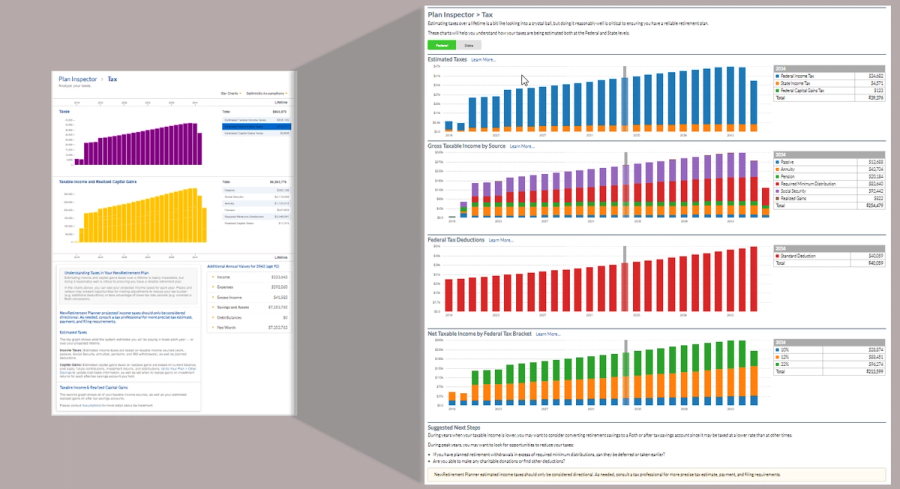Viewport: 900px width, 489px height.
Task: Select the 12% tax bracket legend row
Action: (x=829, y=357)
